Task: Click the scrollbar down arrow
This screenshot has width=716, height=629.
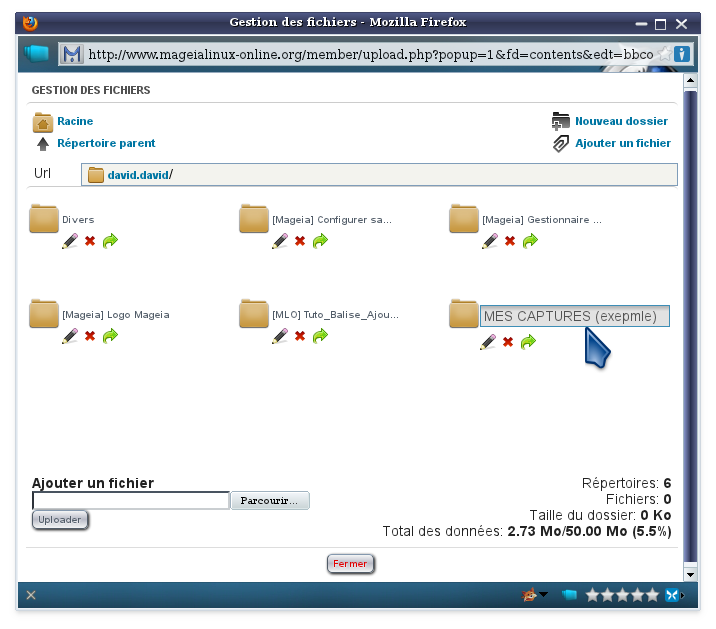Action: point(690,575)
